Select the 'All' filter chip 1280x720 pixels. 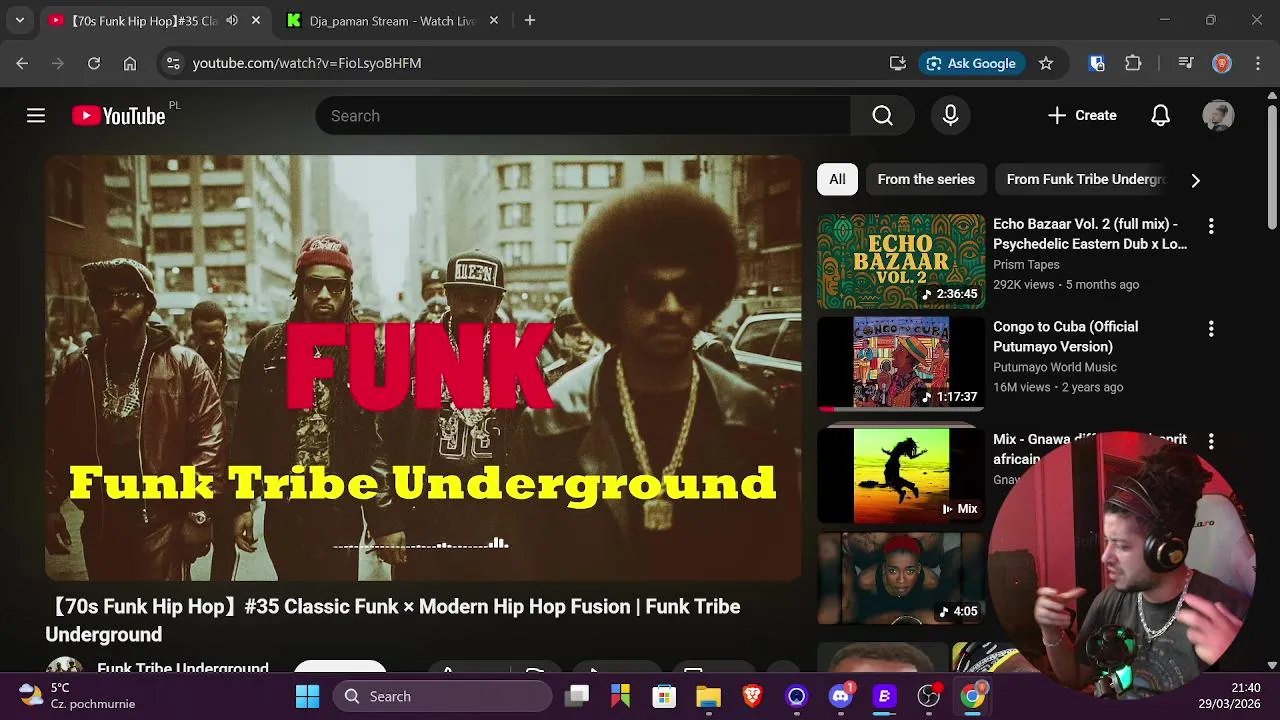(837, 180)
